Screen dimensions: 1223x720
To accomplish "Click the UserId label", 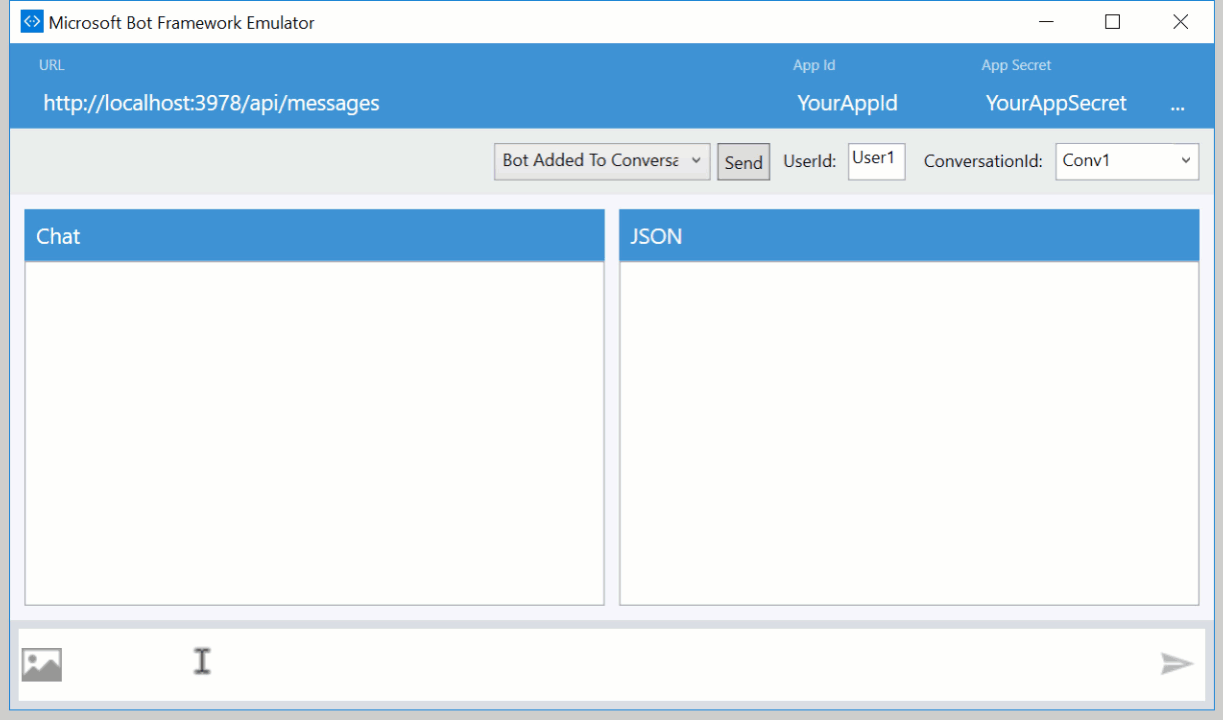I will (x=809, y=161).
